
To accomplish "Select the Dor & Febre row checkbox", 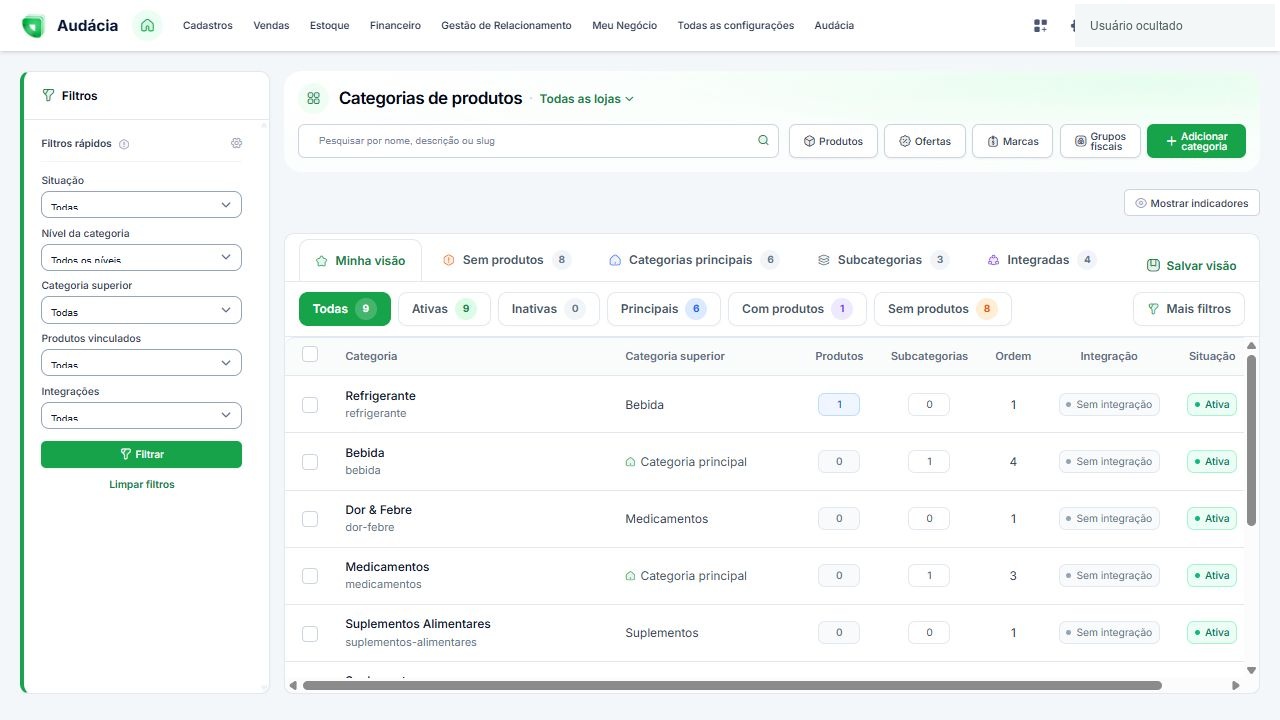I will (x=310, y=519).
